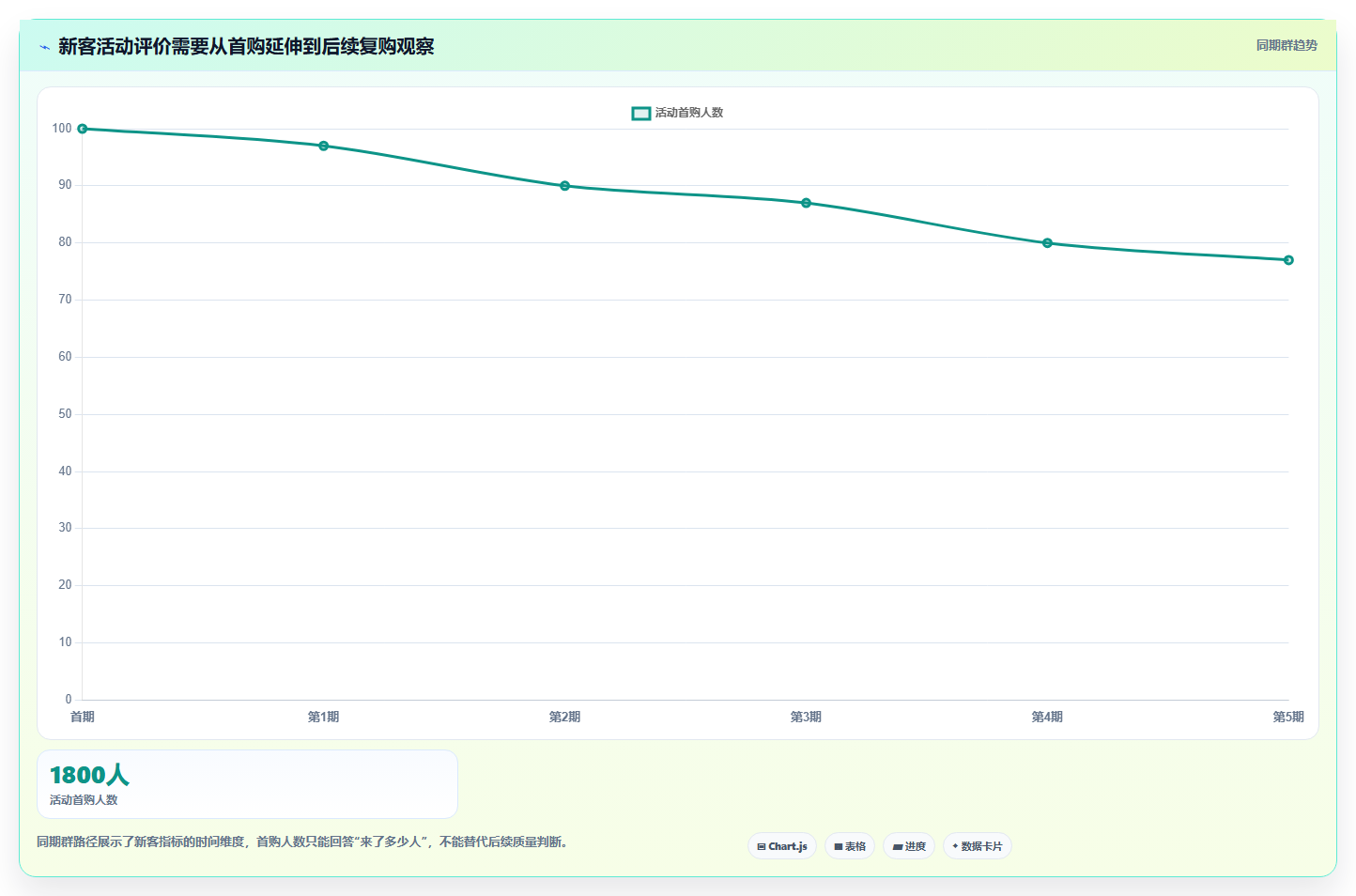Click the 首期 x-axis label

pyautogui.click(x=83, y=717)
